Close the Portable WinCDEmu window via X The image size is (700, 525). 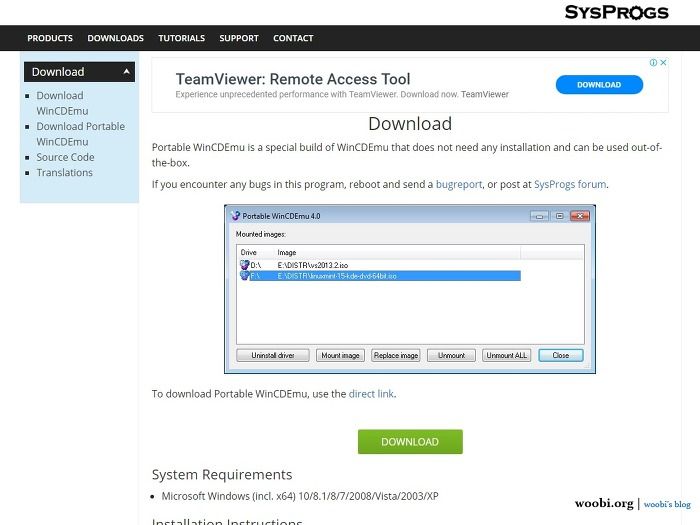580,217
